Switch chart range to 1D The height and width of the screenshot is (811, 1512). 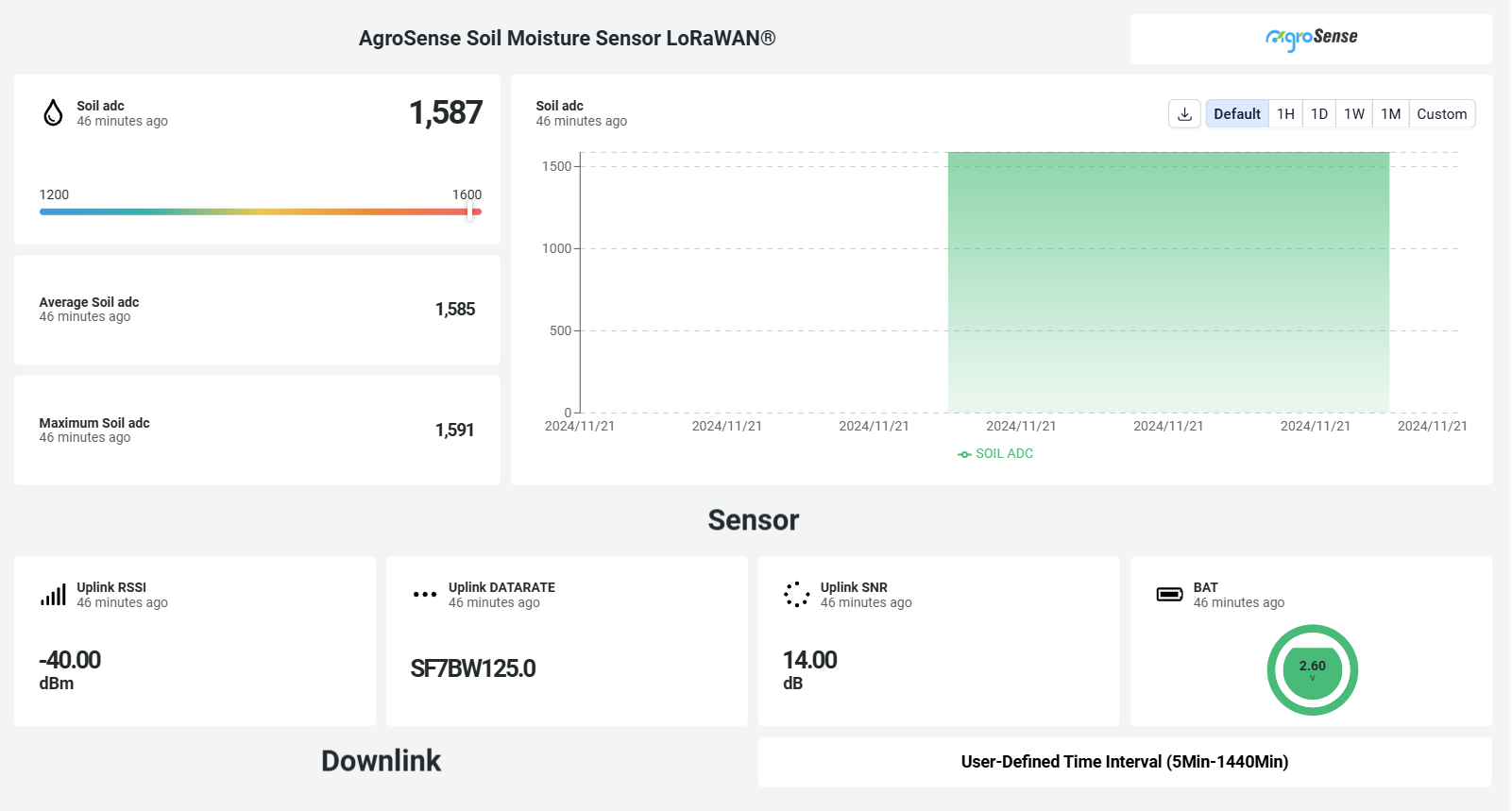click(1319, 114)
